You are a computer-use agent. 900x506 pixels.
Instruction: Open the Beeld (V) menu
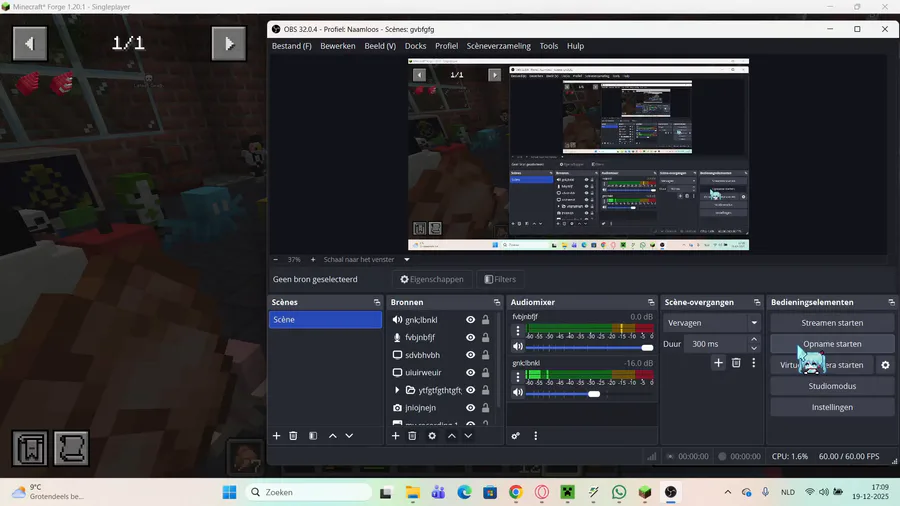click(380, 46)
